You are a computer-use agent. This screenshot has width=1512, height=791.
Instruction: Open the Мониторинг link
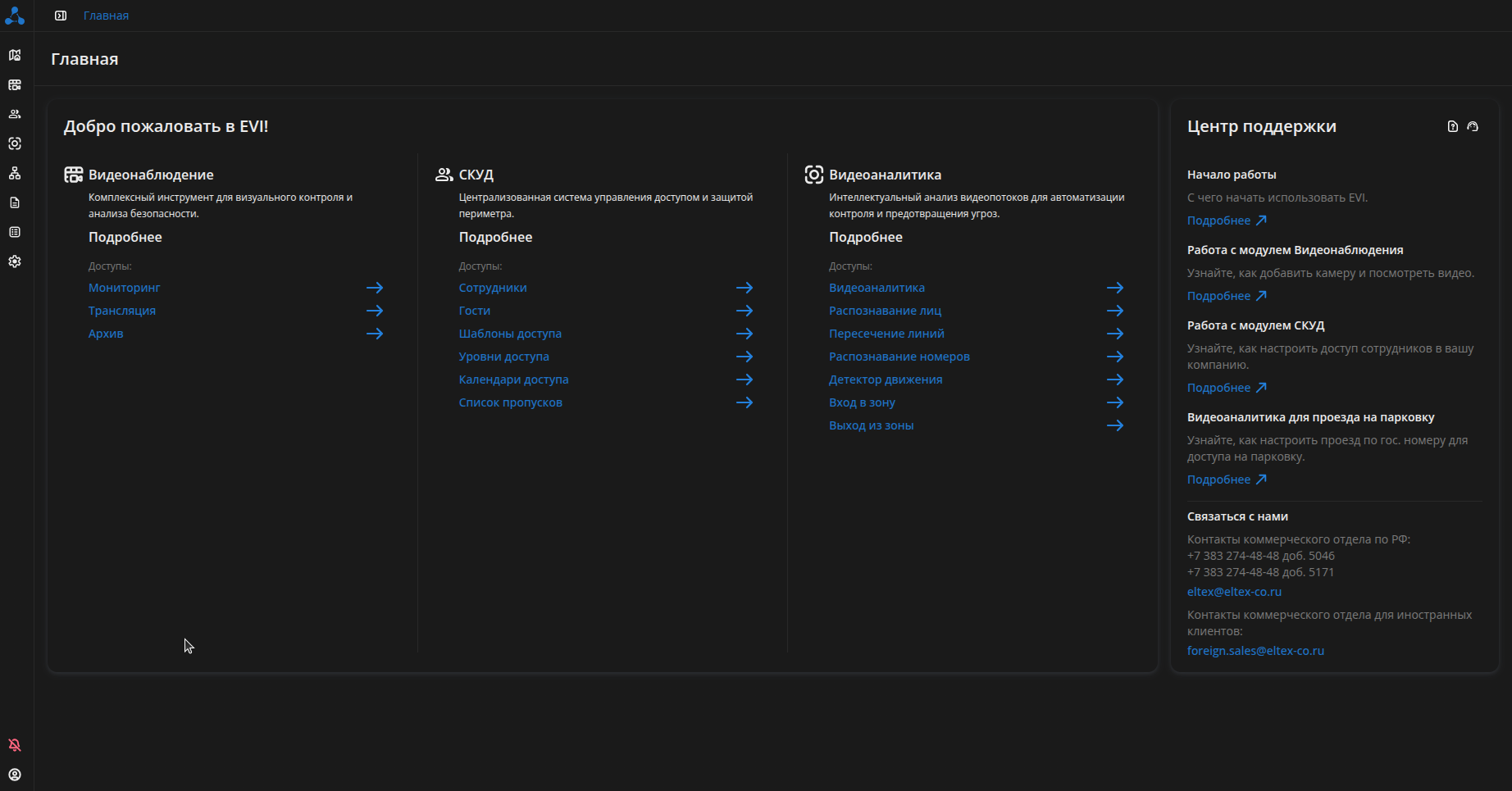point(125,288)
